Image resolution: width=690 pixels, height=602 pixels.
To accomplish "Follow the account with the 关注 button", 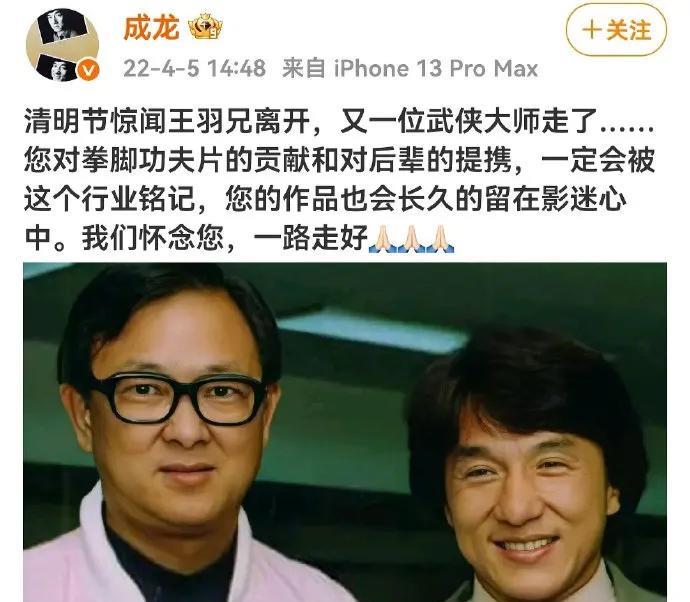I will [x=616, y=30].
